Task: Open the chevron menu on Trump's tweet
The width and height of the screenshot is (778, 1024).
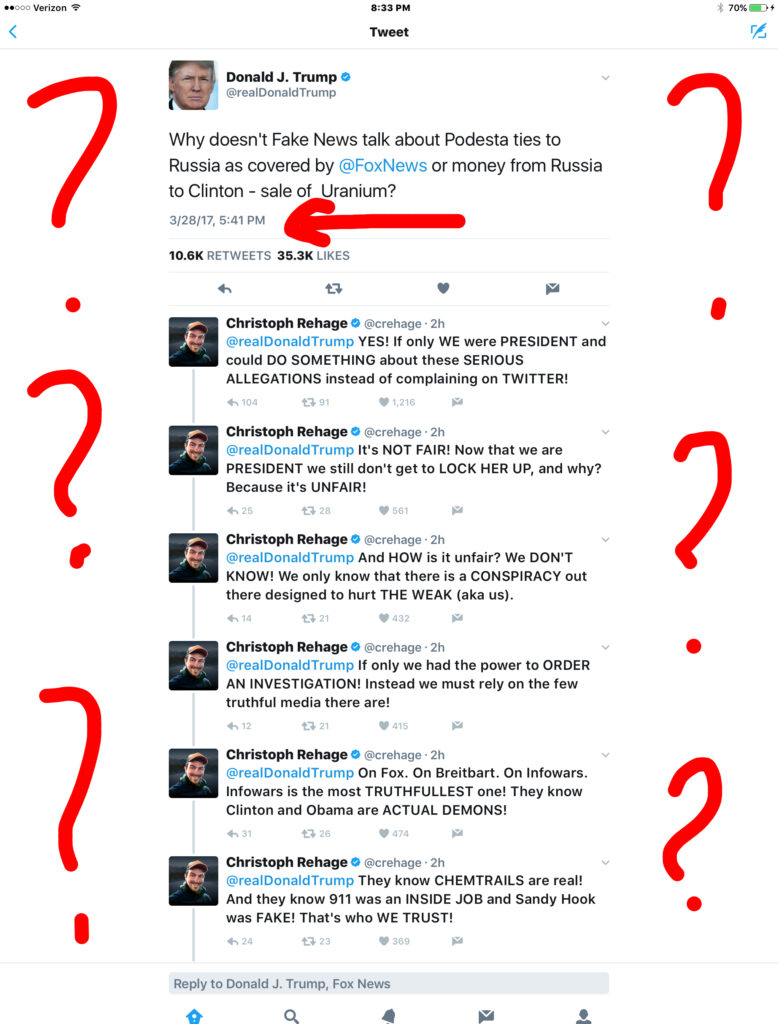Action: 606,78
